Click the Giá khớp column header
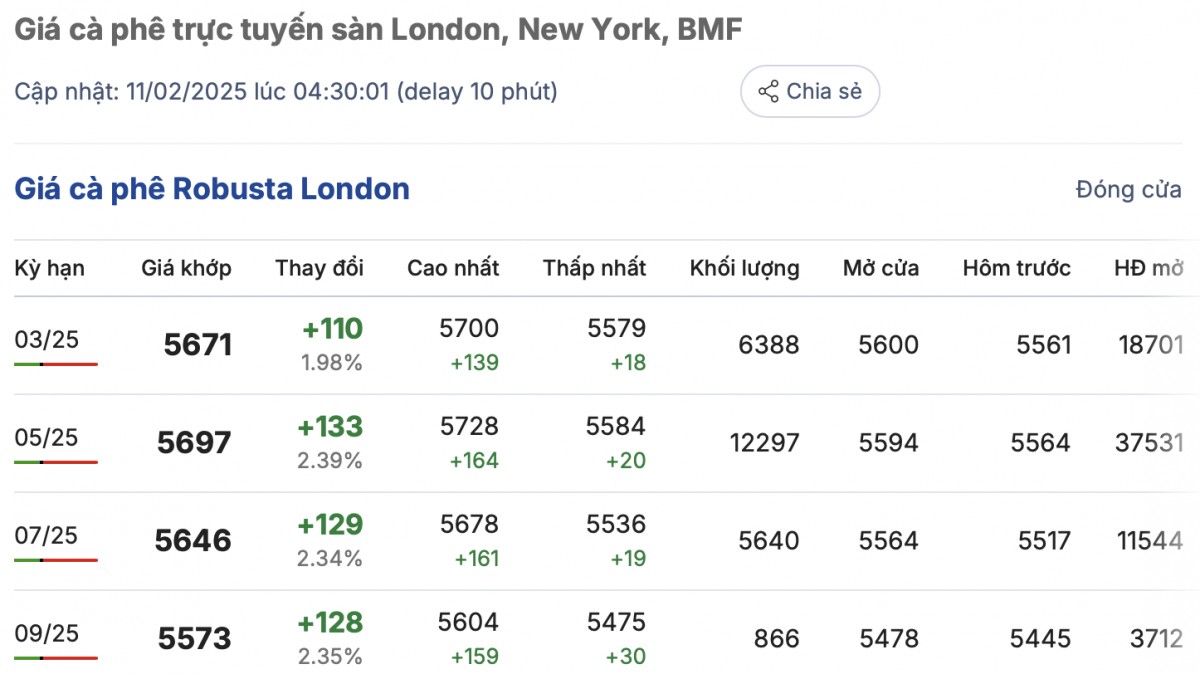This screenshot has width=1200, height=674. (186, 268)
